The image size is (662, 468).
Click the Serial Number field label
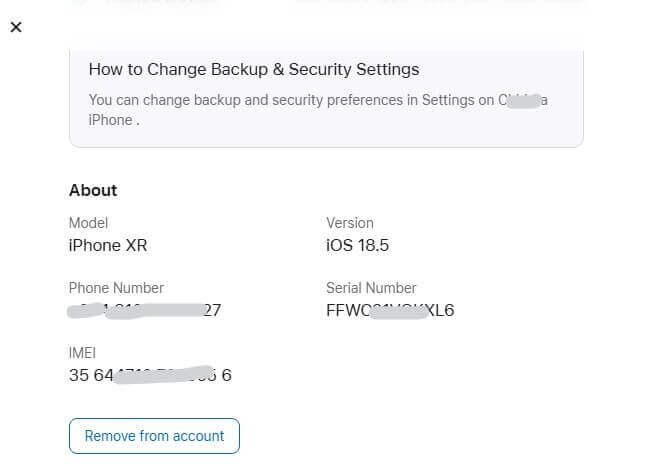[x=371, y=288]
